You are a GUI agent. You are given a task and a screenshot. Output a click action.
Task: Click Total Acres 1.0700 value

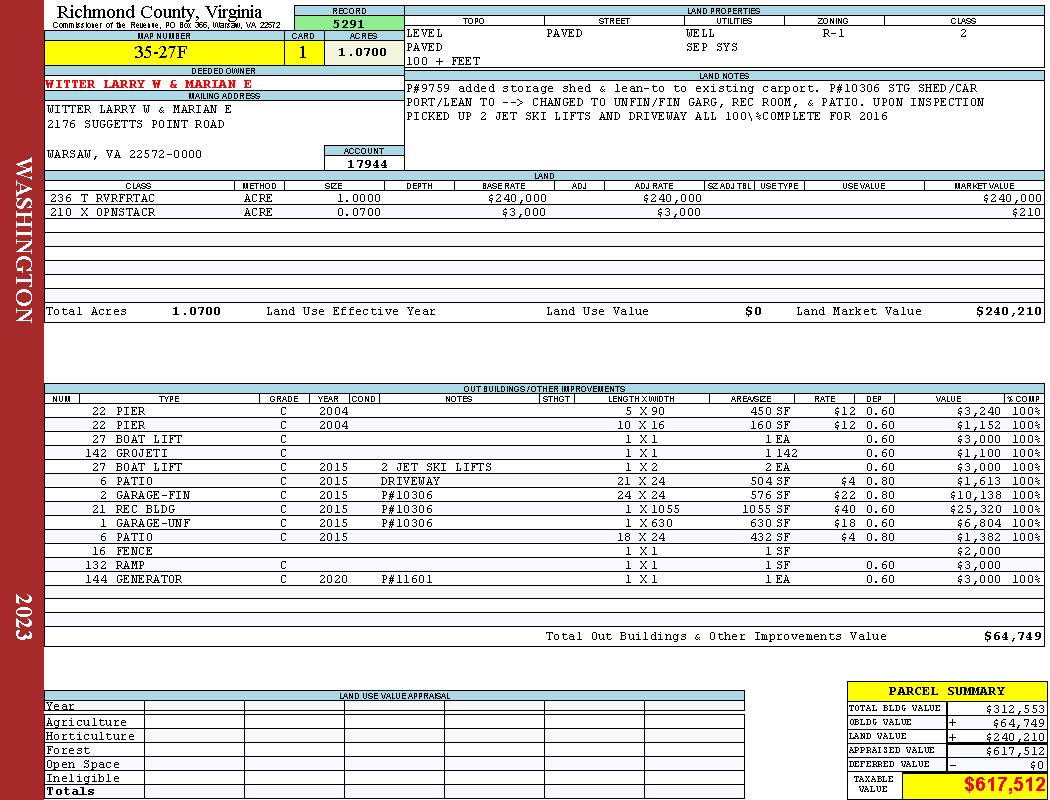(x=196, y=311)
